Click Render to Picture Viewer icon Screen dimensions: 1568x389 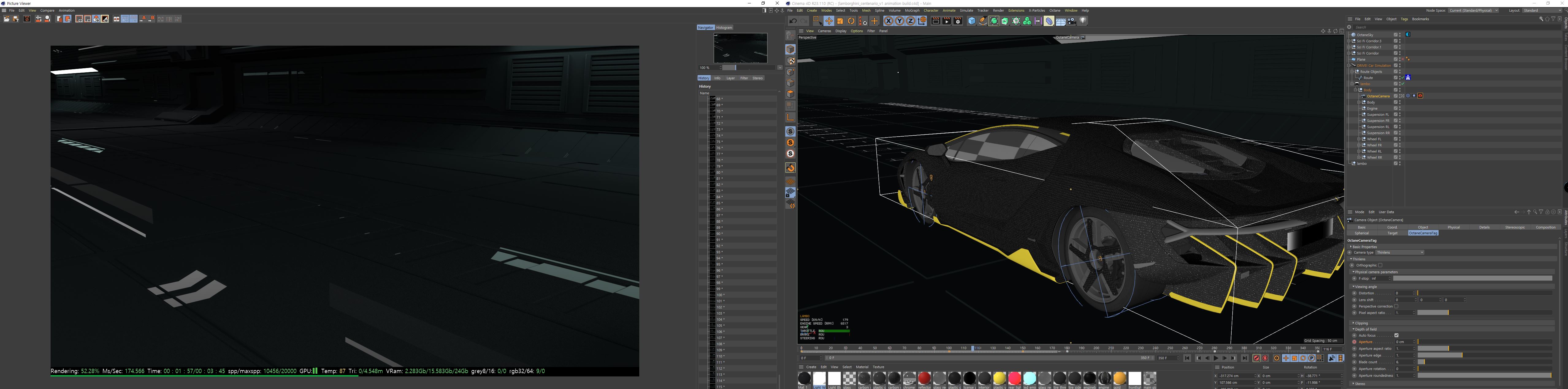coord(947,21)
